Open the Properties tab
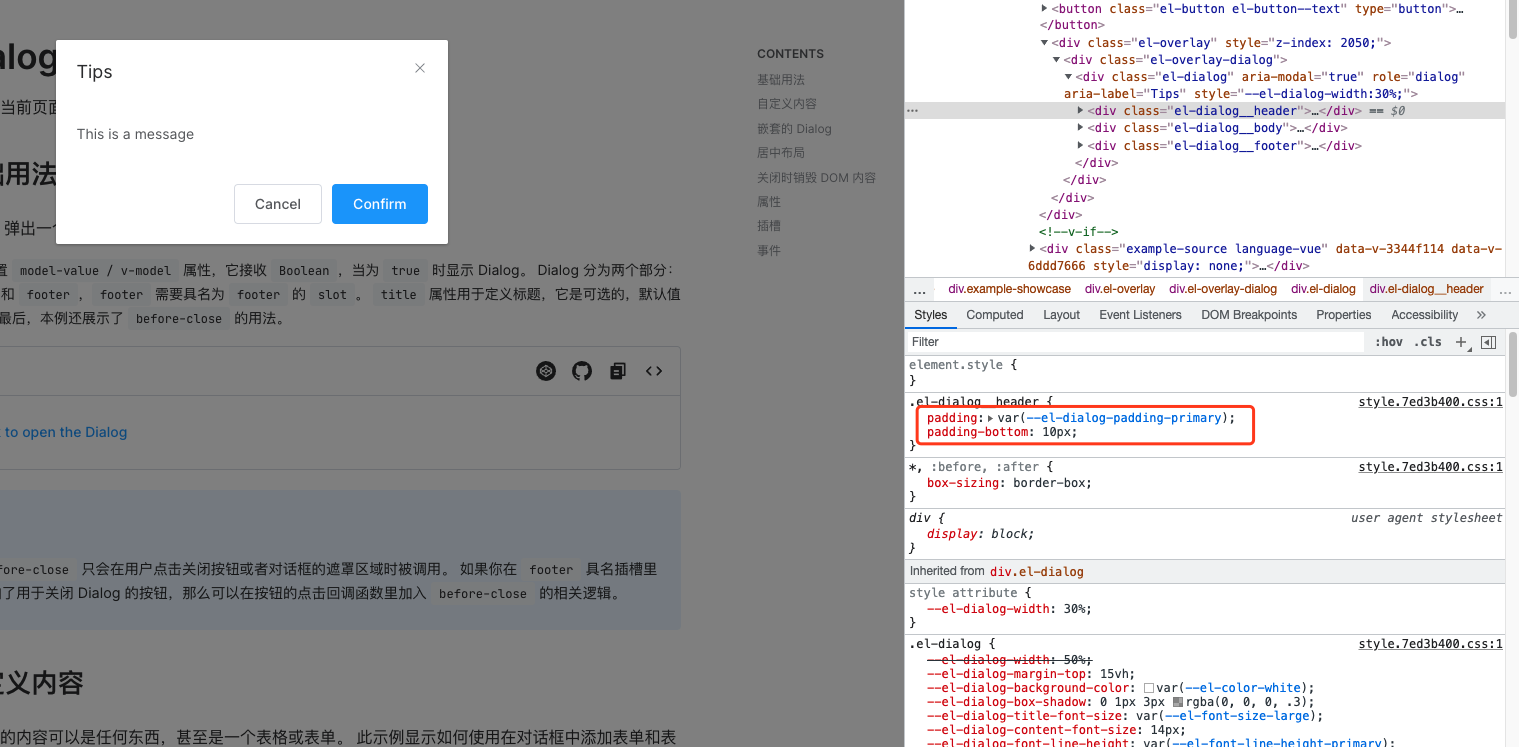 (x=1343, y=315)
